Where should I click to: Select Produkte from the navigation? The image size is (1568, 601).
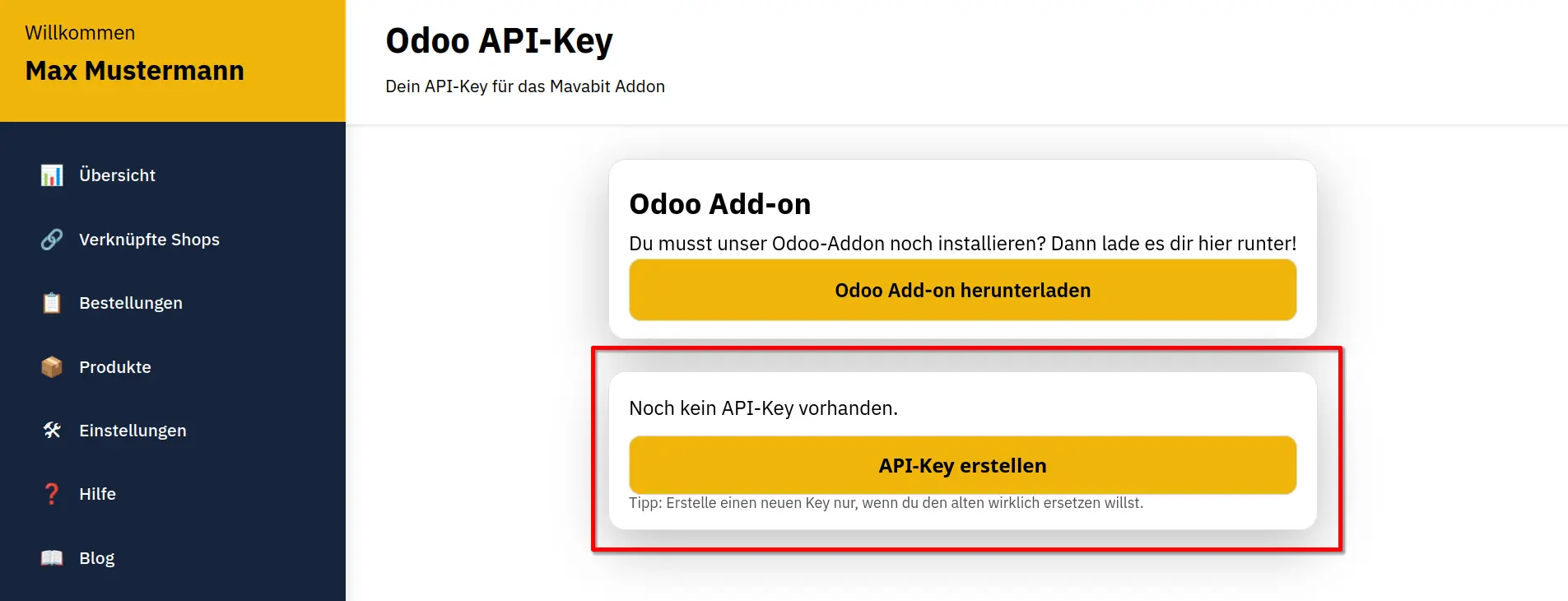point(114,366)
